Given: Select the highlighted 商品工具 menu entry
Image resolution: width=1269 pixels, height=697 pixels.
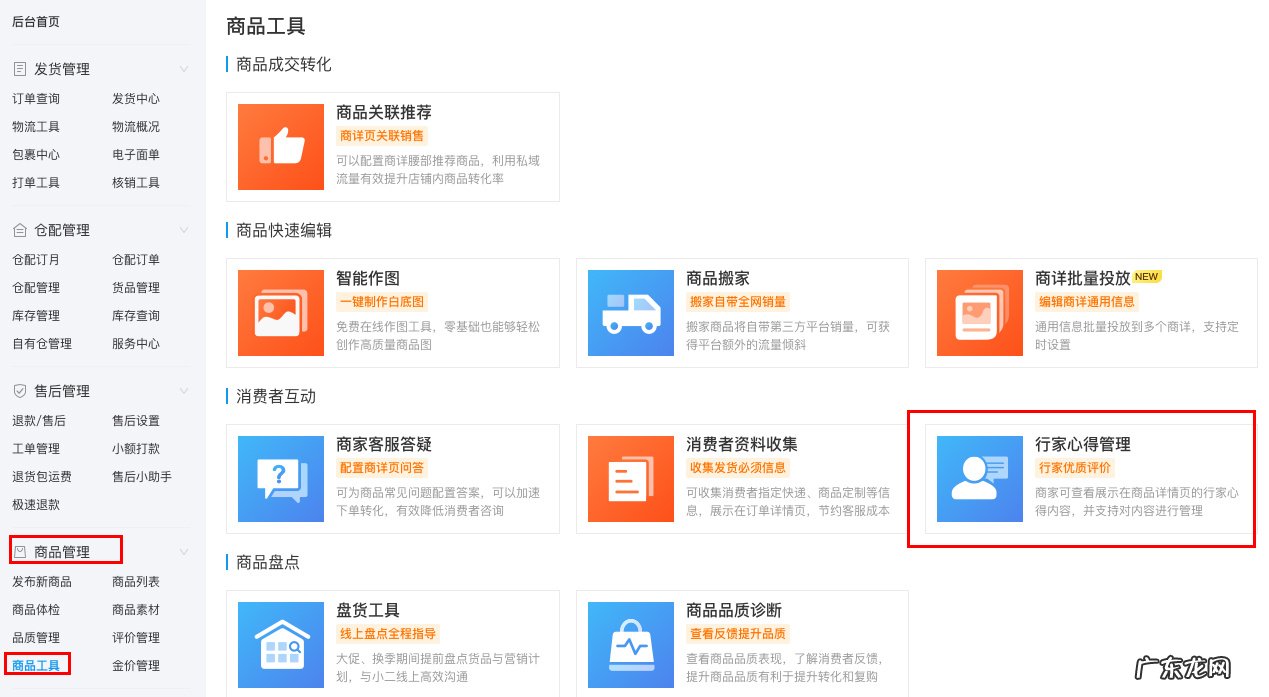Looking at the screenshot, I should tap(36, 664).
